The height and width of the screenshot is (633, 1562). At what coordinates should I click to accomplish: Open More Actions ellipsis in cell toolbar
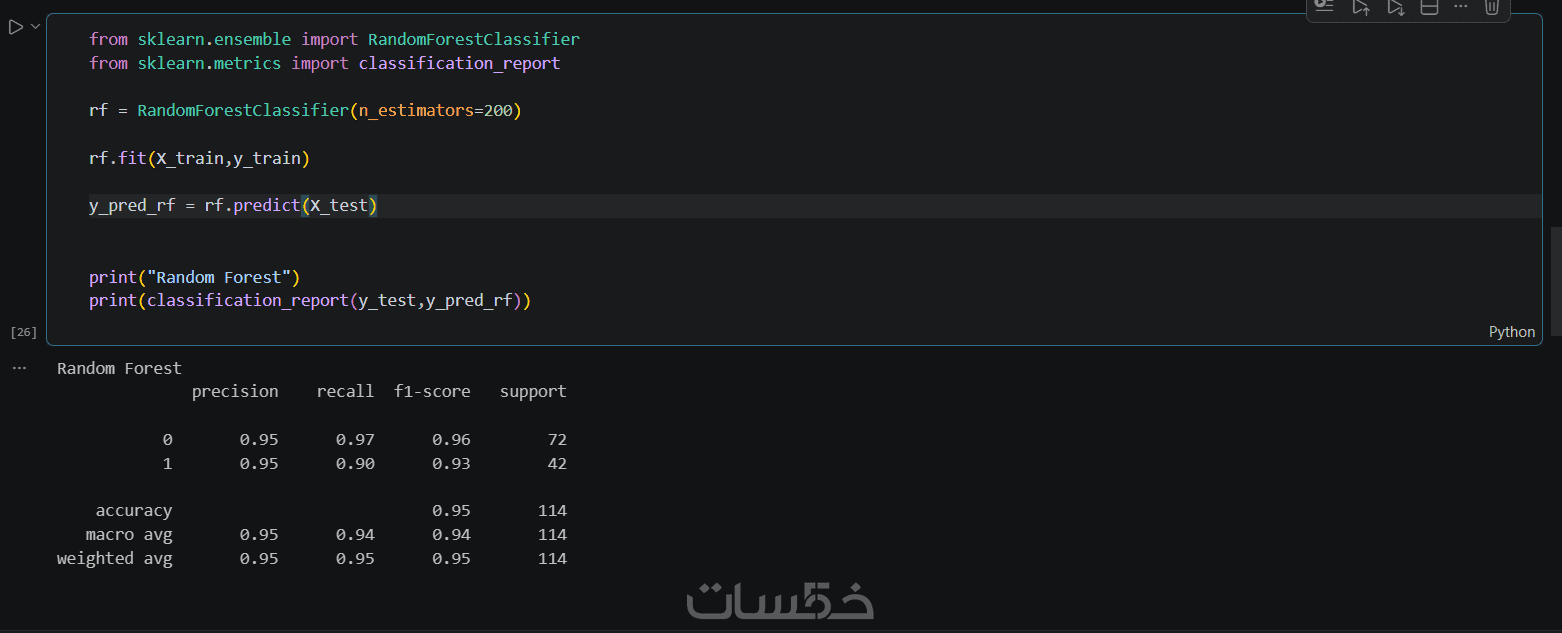click(x=1461, y=6)
